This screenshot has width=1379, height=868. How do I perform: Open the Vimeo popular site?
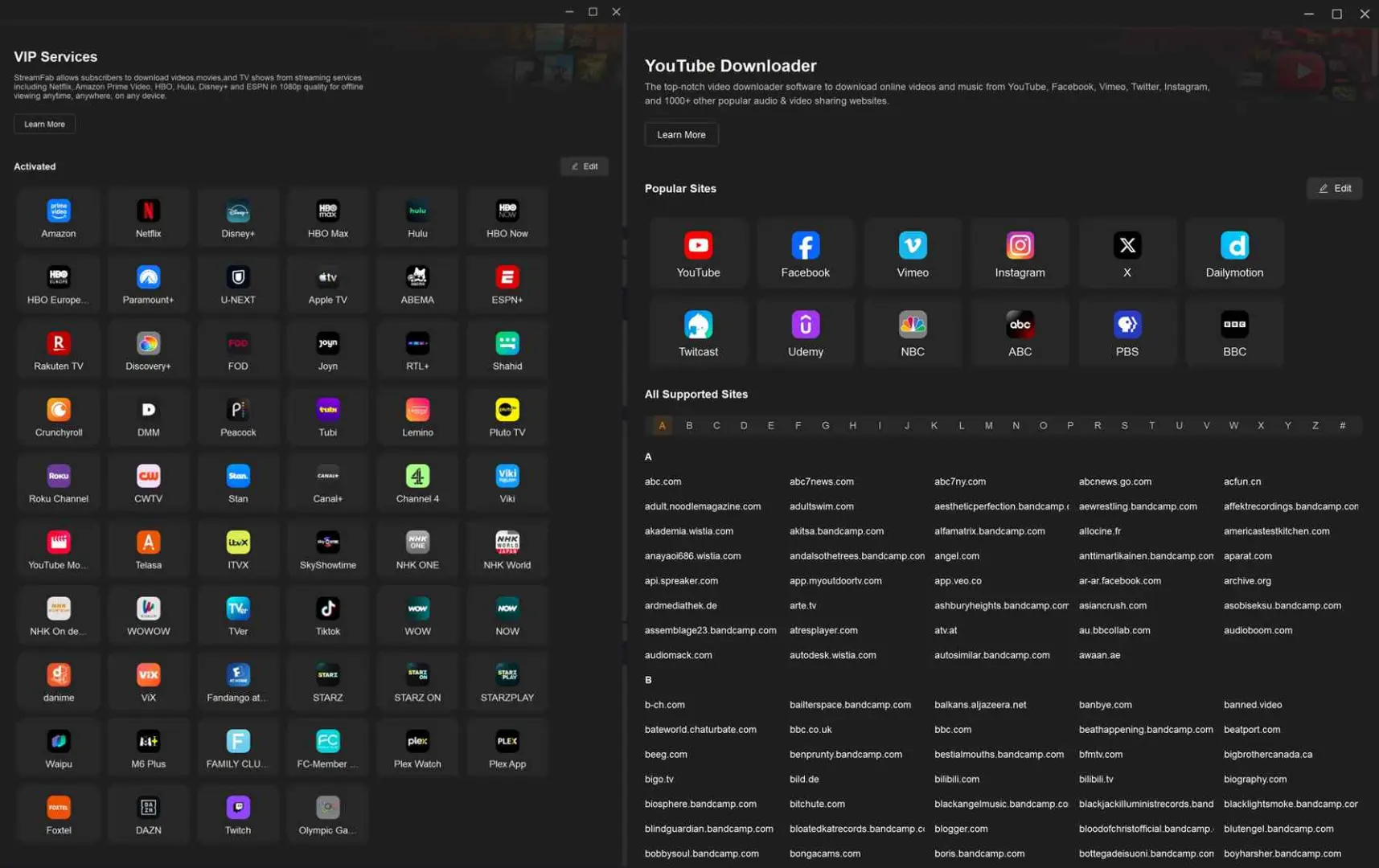[913, 253]
